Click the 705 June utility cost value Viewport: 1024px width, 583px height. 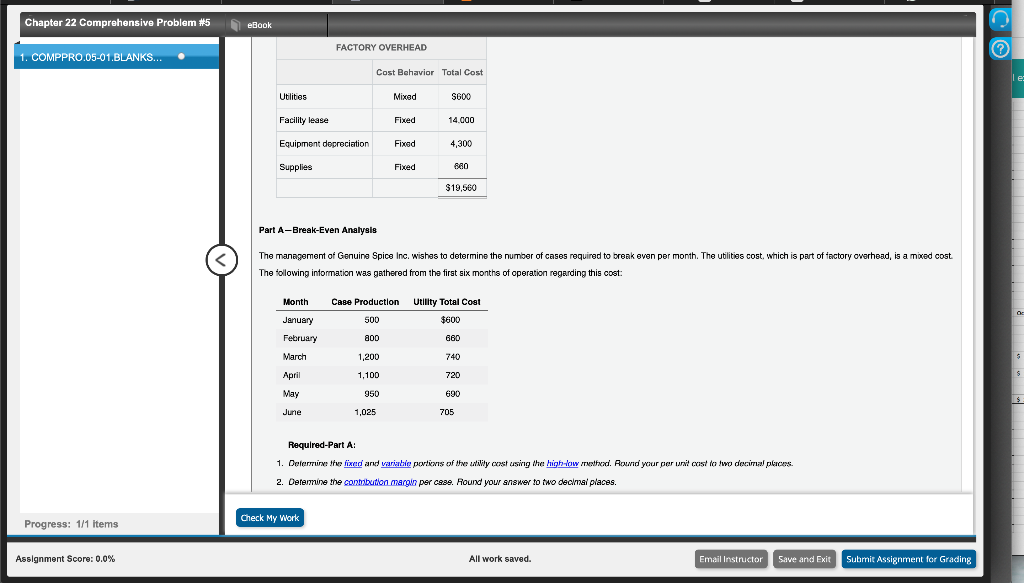(447, 412)
